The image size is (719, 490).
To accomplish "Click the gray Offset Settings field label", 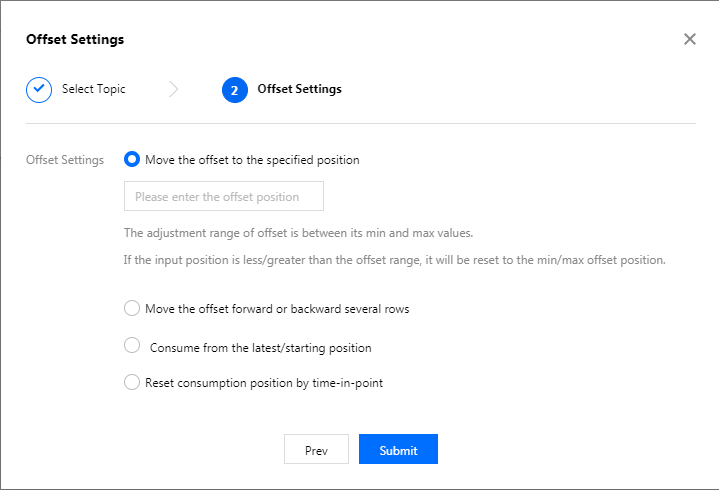I will click(x=65, y=160).
